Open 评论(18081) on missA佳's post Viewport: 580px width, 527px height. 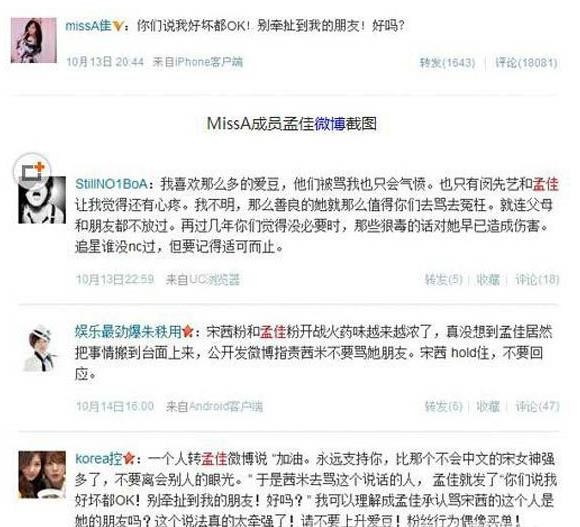pos(526,63)
